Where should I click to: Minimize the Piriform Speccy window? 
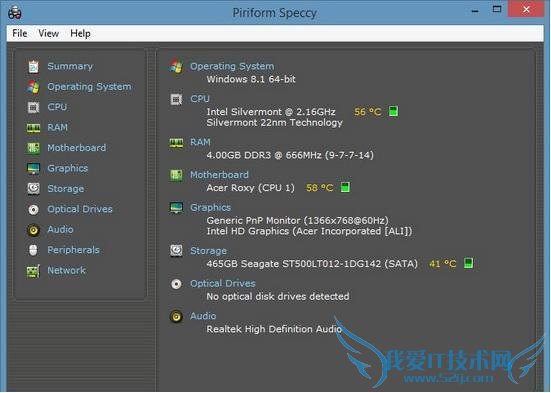(x=475, y=12)
